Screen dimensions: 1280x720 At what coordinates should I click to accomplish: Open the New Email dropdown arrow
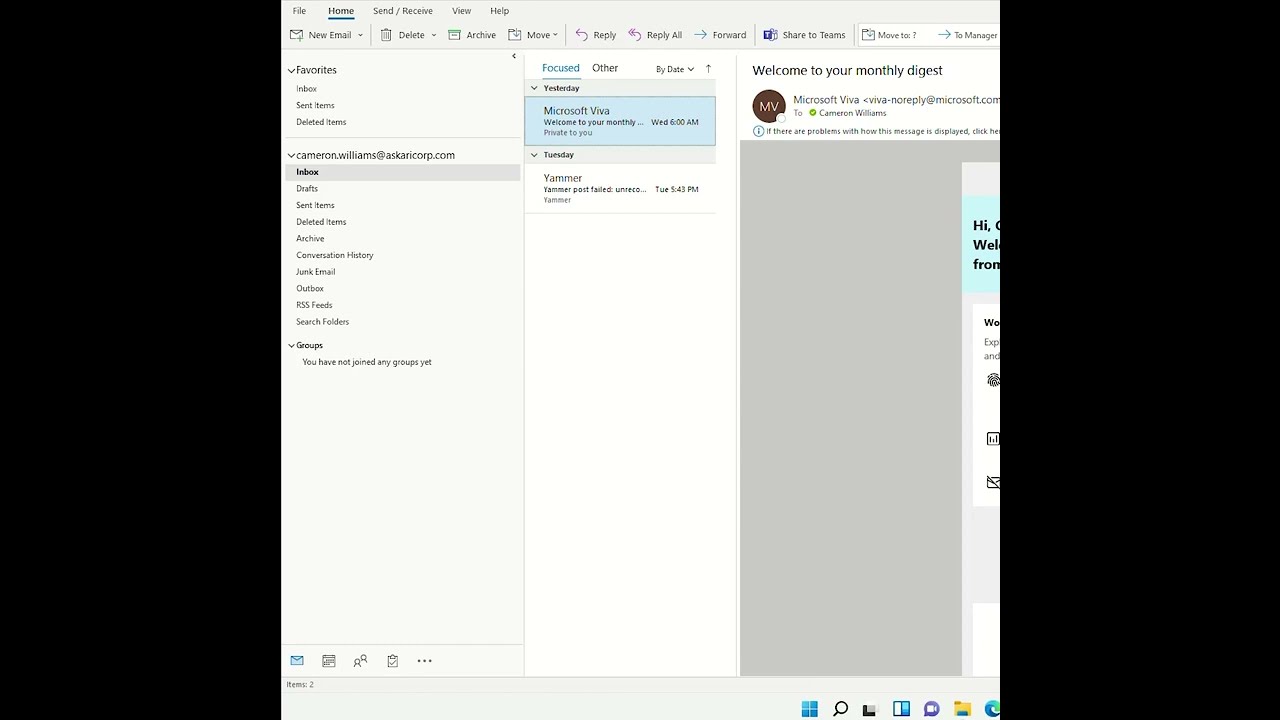tap(360, 35)
